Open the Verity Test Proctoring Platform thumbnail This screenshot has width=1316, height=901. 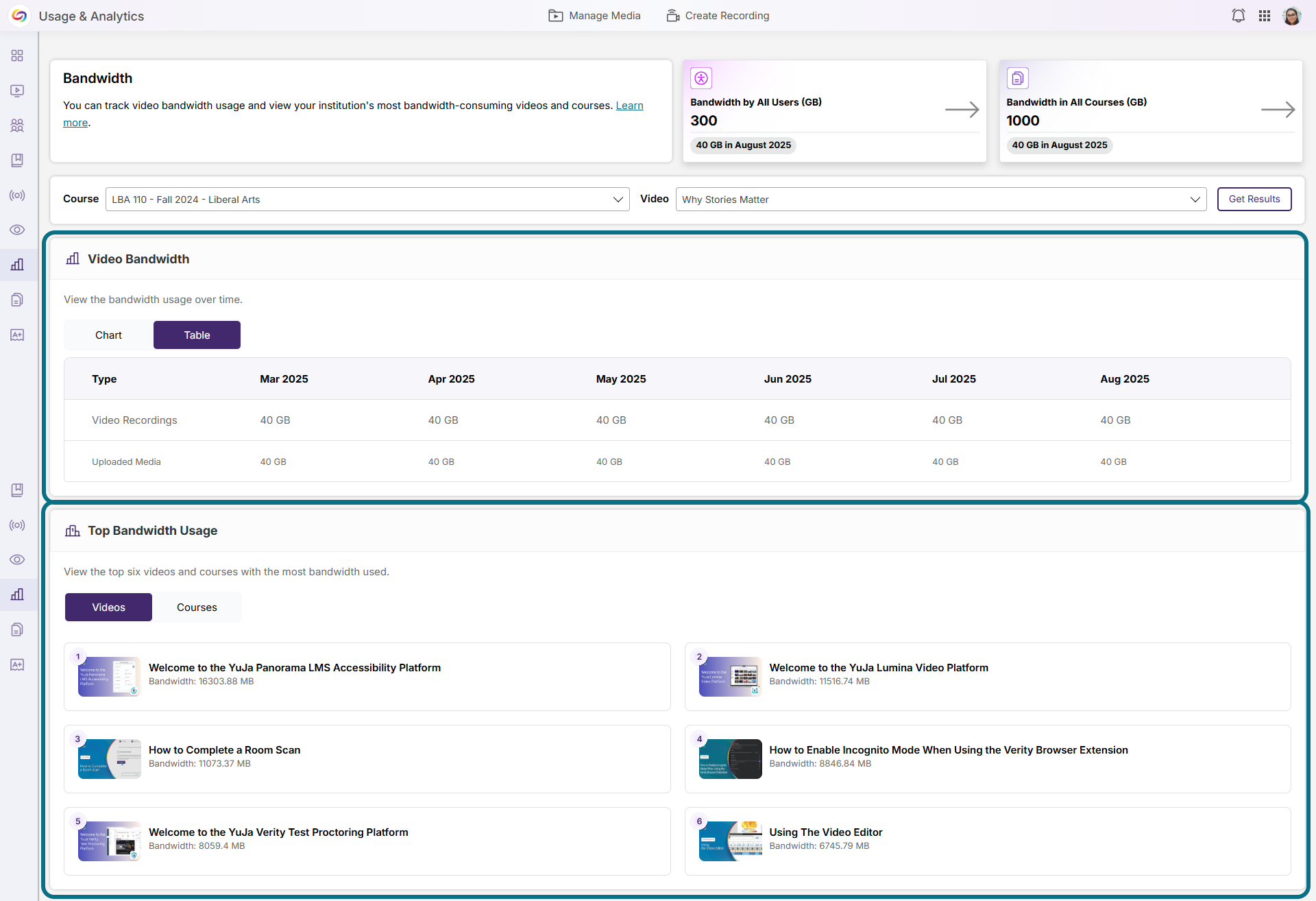(x=110, y=841)
